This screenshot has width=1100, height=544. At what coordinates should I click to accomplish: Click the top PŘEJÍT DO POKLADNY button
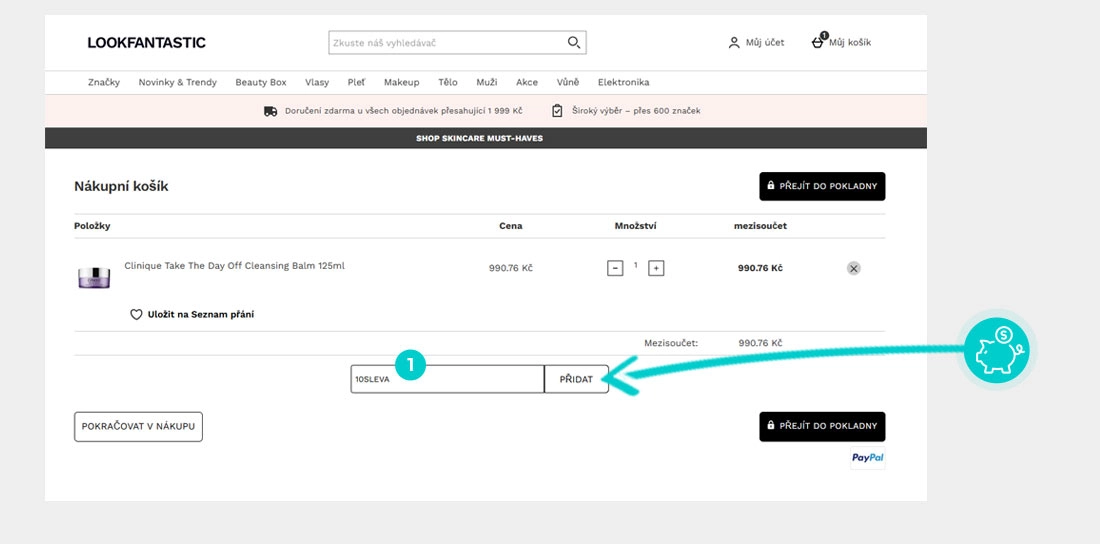click(822, 186)
